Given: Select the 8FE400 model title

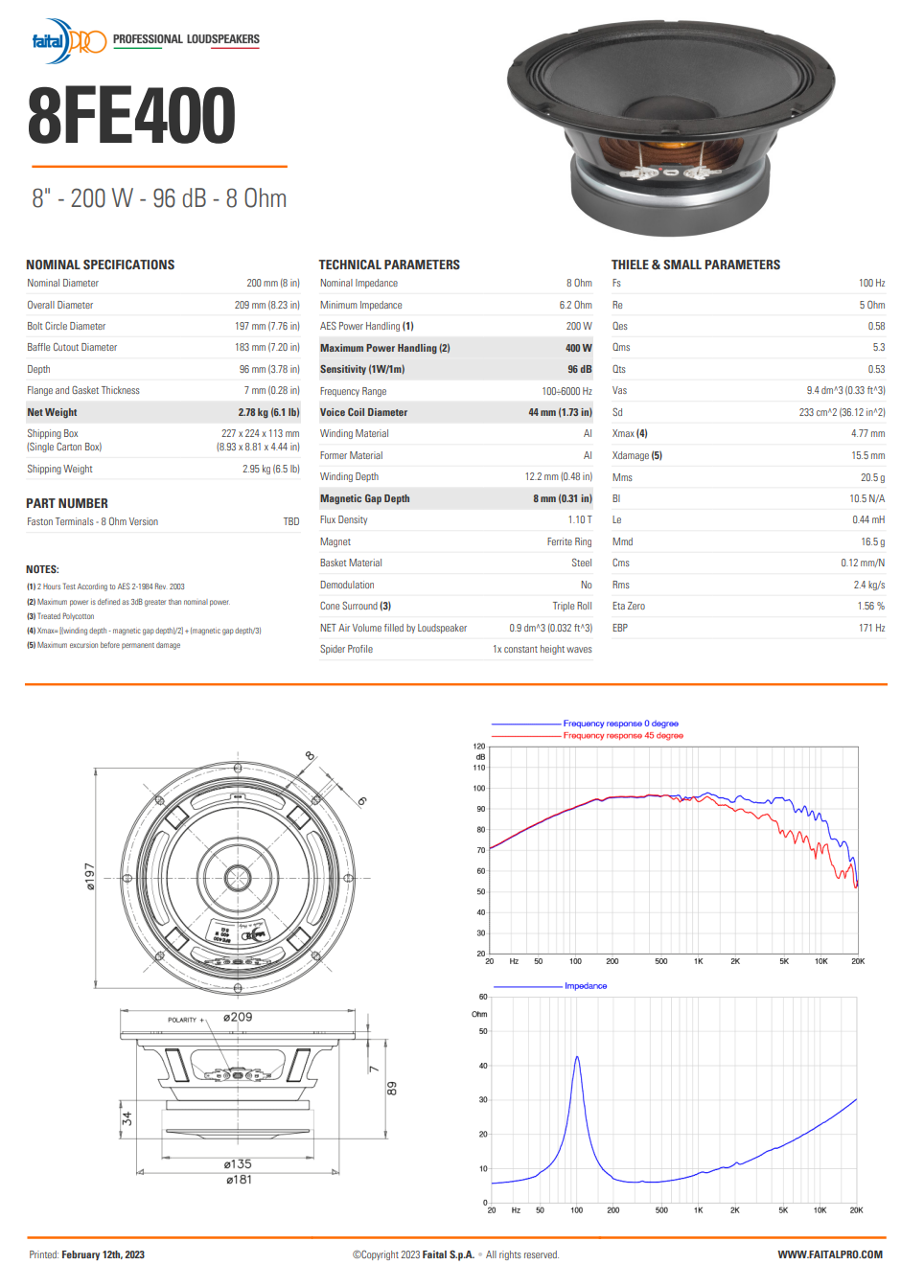Looking at the screenshot, I should point(131,116).
